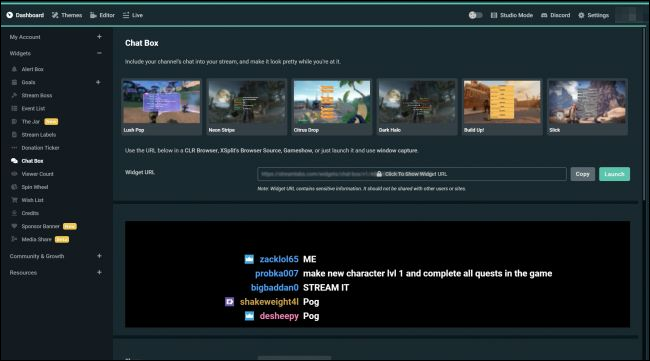Open Stream Labels widget page

coord(39,135)
